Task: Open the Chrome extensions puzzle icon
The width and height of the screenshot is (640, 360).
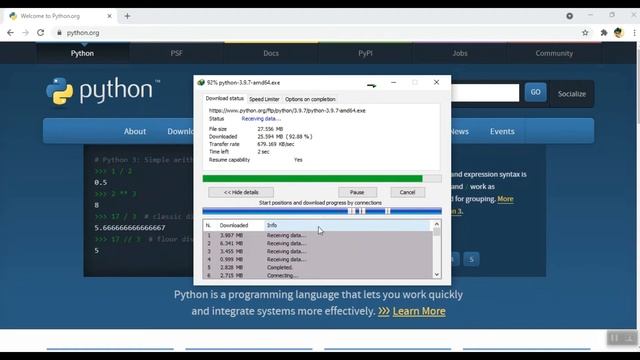Action: (x=604, y=33)
